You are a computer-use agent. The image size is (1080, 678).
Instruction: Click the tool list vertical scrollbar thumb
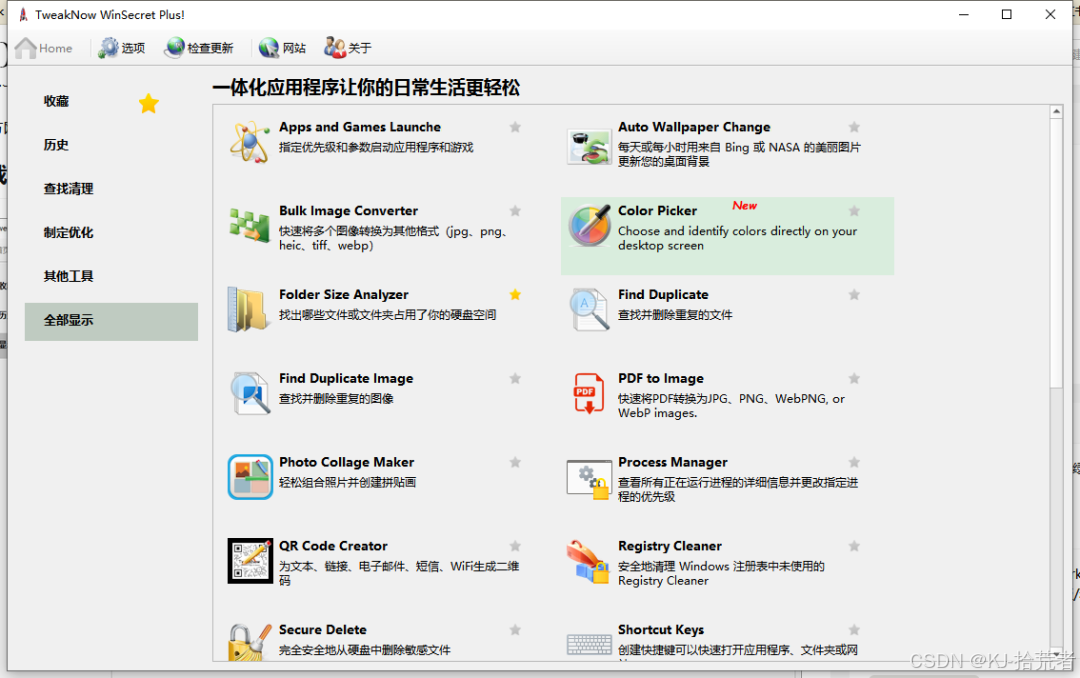coord(1056,253)
